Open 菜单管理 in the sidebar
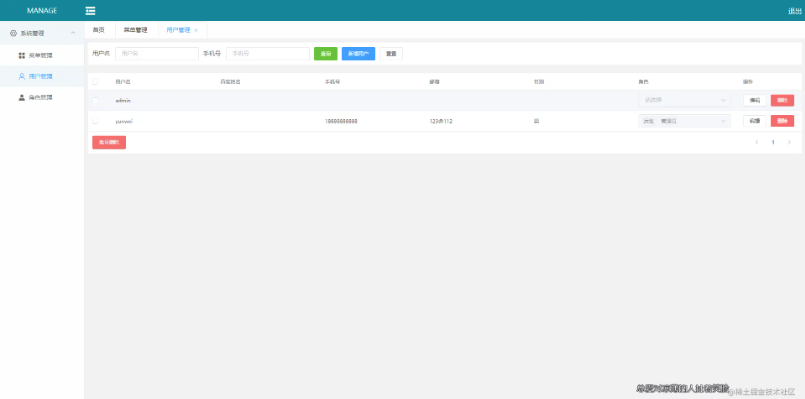This screenshot has height=399, width=805. point(42,55)
